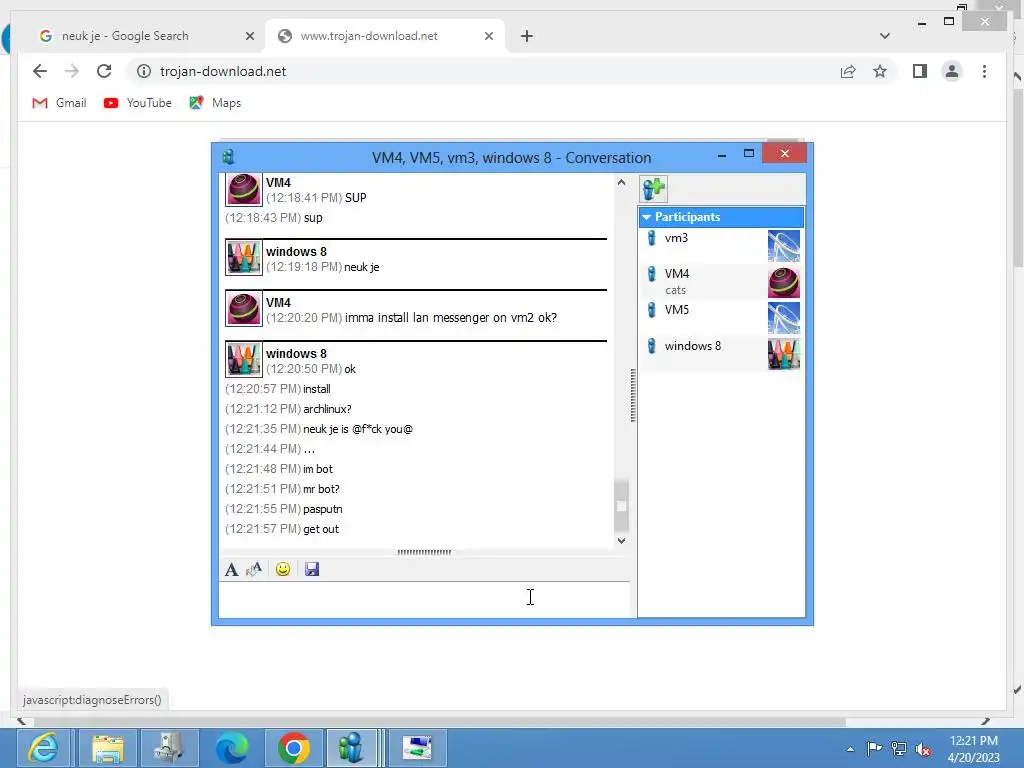Switch to the www.trojan-download.net tab

[385, 36]
